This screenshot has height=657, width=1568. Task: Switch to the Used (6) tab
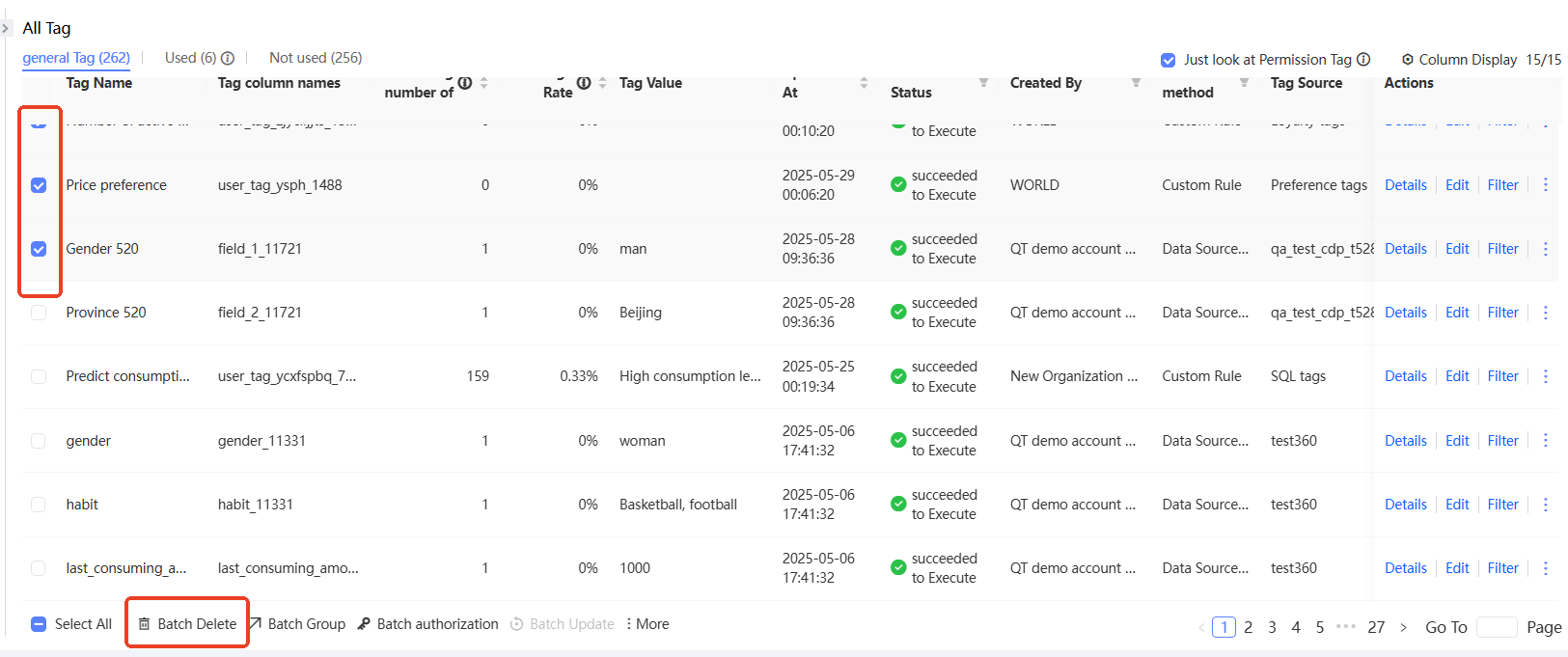point(190,58)
